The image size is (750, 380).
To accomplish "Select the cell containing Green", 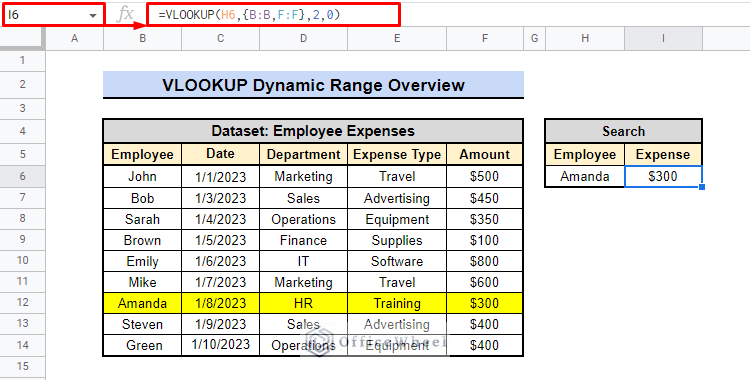I will tap(143, 345).
